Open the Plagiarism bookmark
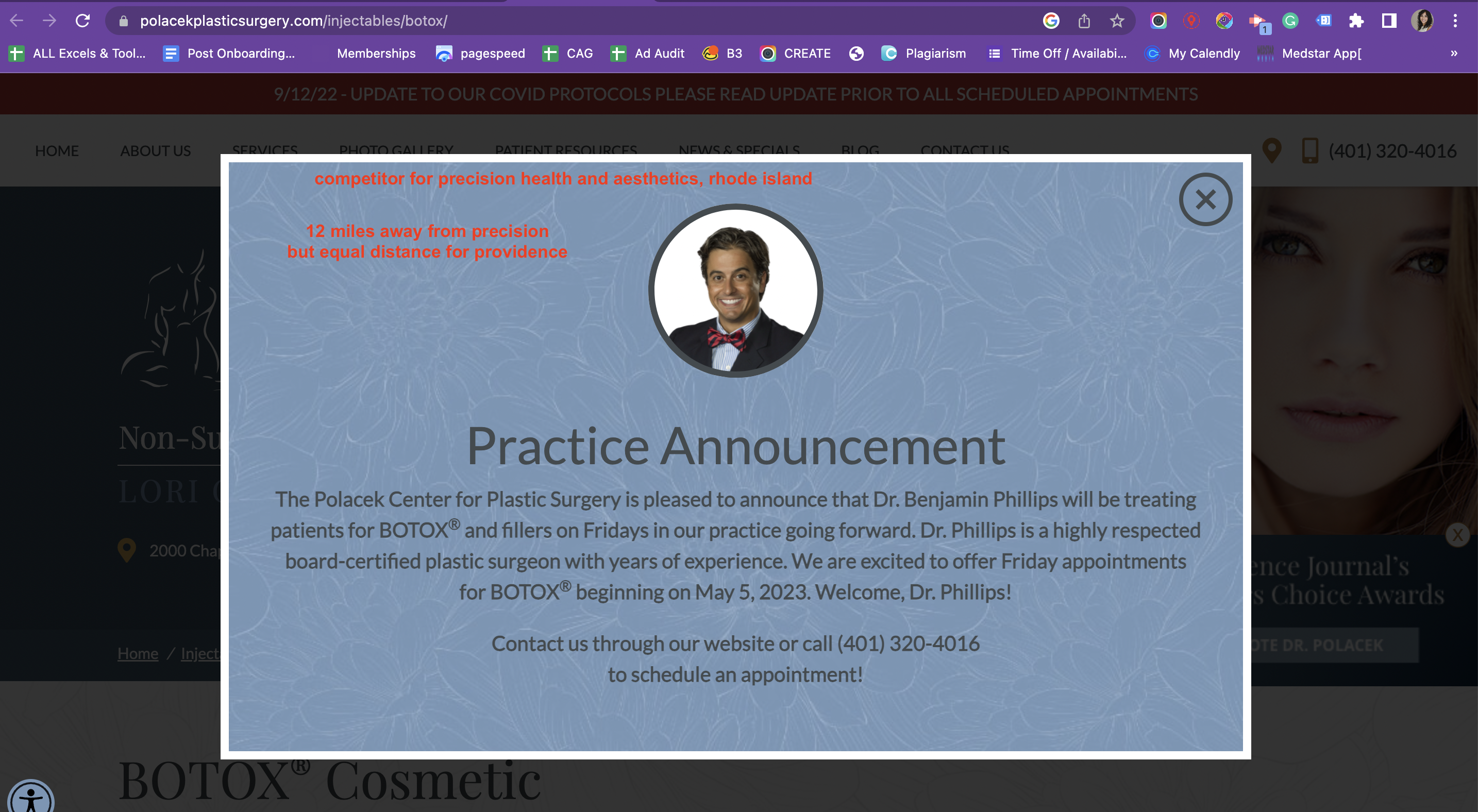 coord(923,54)
